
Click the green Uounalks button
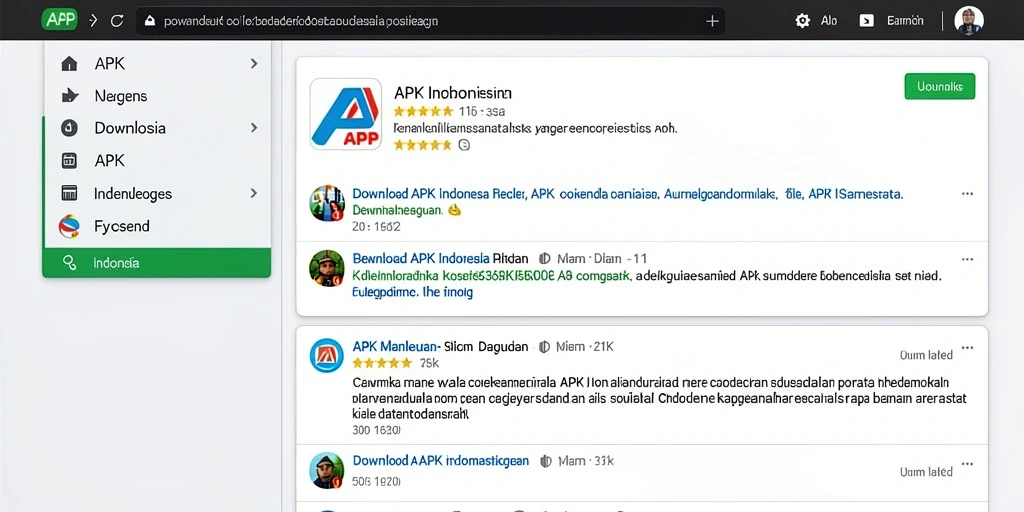(x=940, y=86)
